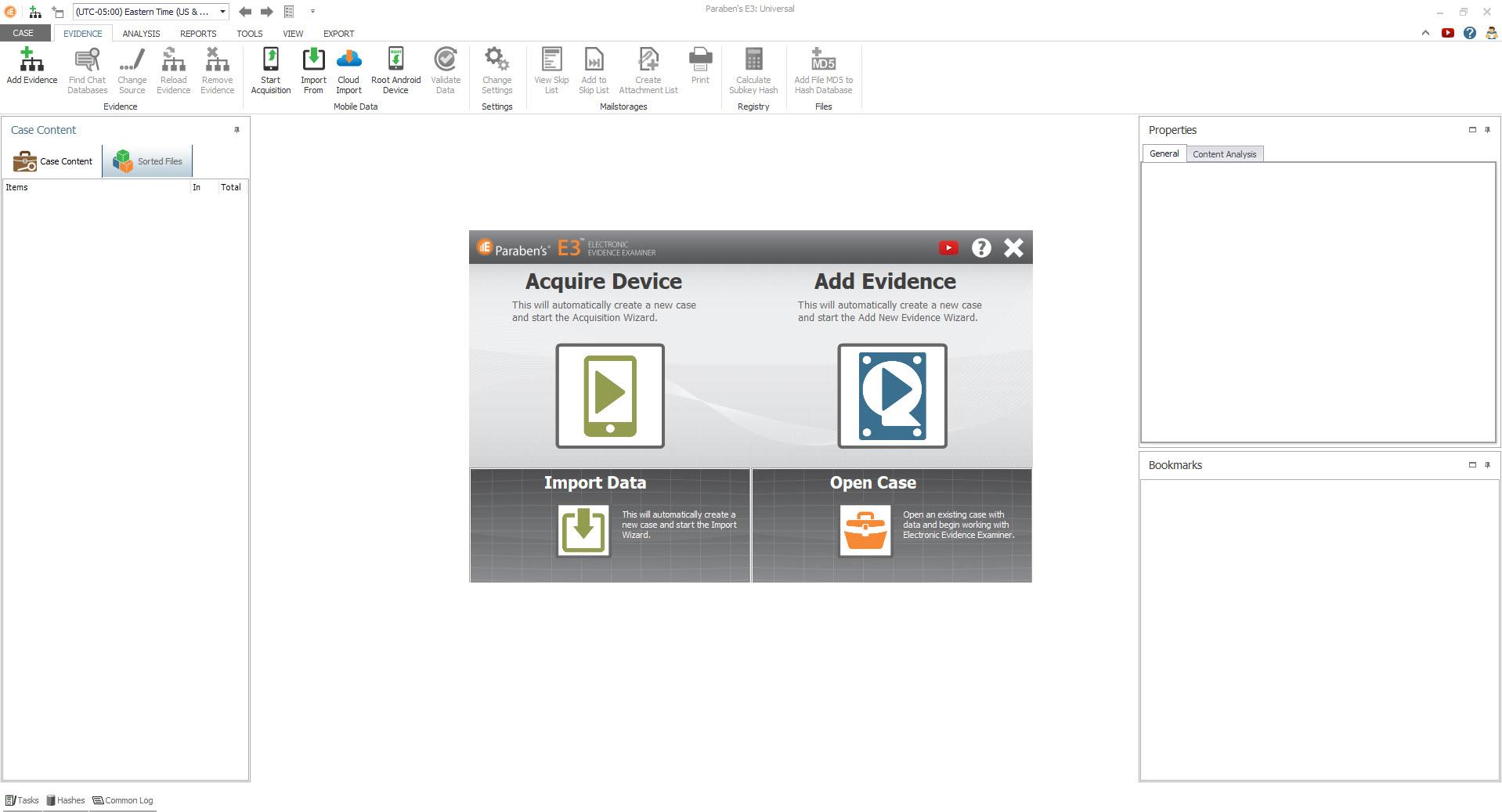Collapse the ribbon with the up chevron
Screen dimensions: 1502x812
point(1425,33)
